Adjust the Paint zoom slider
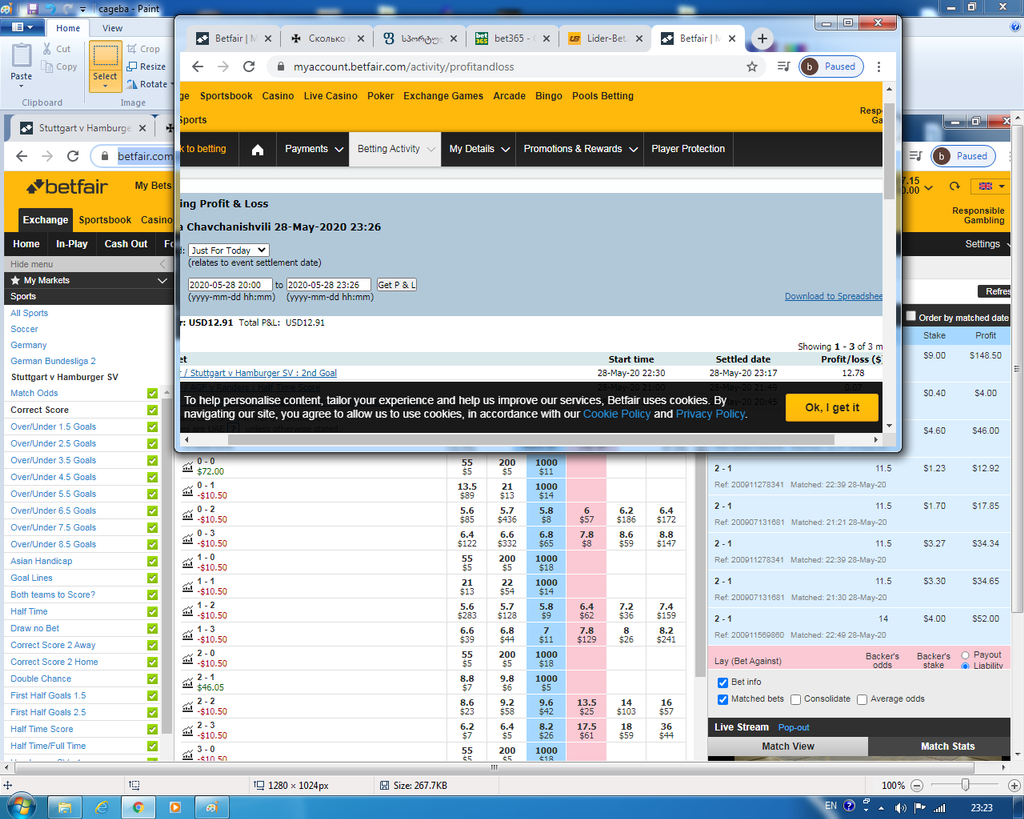1024x819 pixels. 965,785
